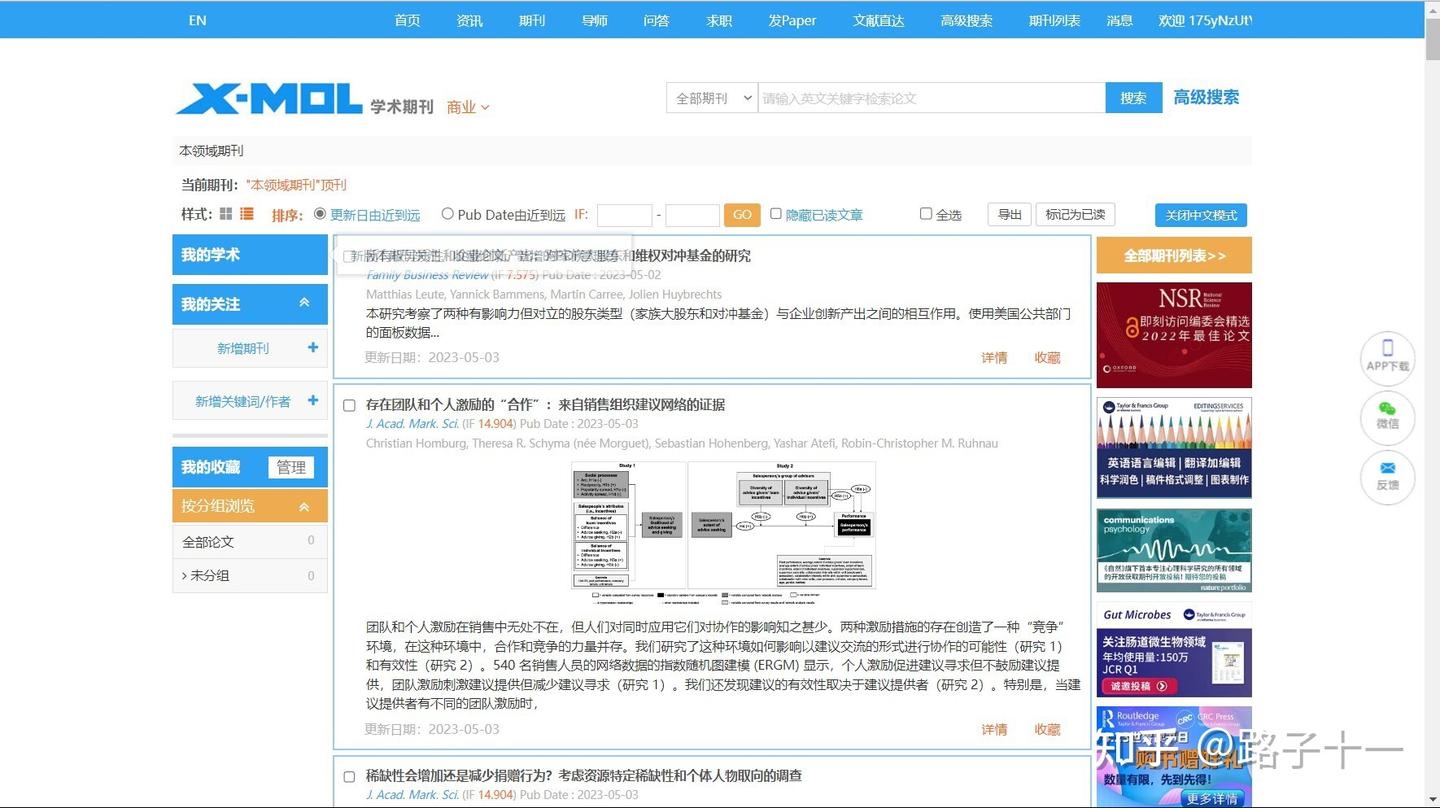Enable the 隐藏已读文章 checkbox
Viewport: 1440px width, 808px height.
776,213
